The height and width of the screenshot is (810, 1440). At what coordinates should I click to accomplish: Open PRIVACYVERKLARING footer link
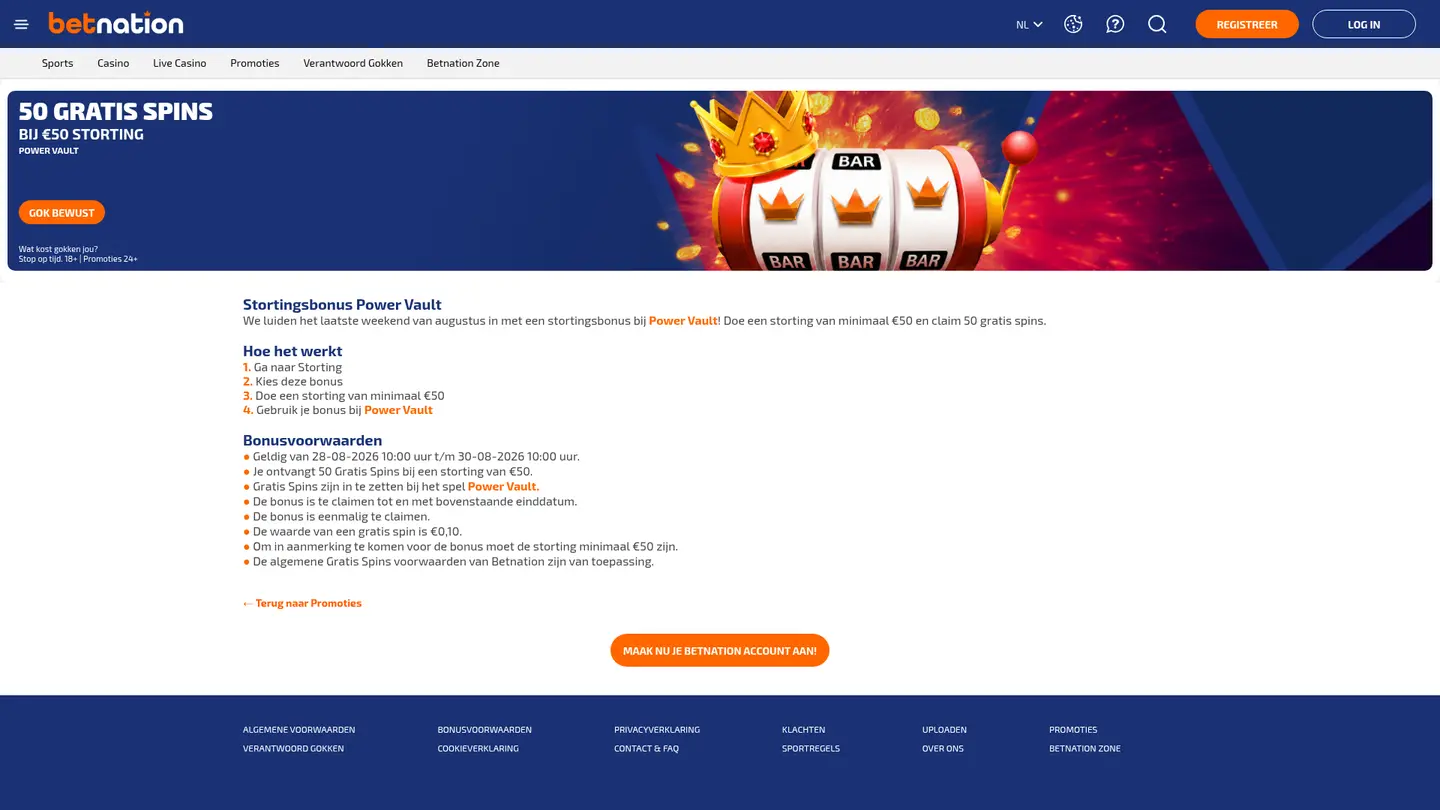(657, 730)
